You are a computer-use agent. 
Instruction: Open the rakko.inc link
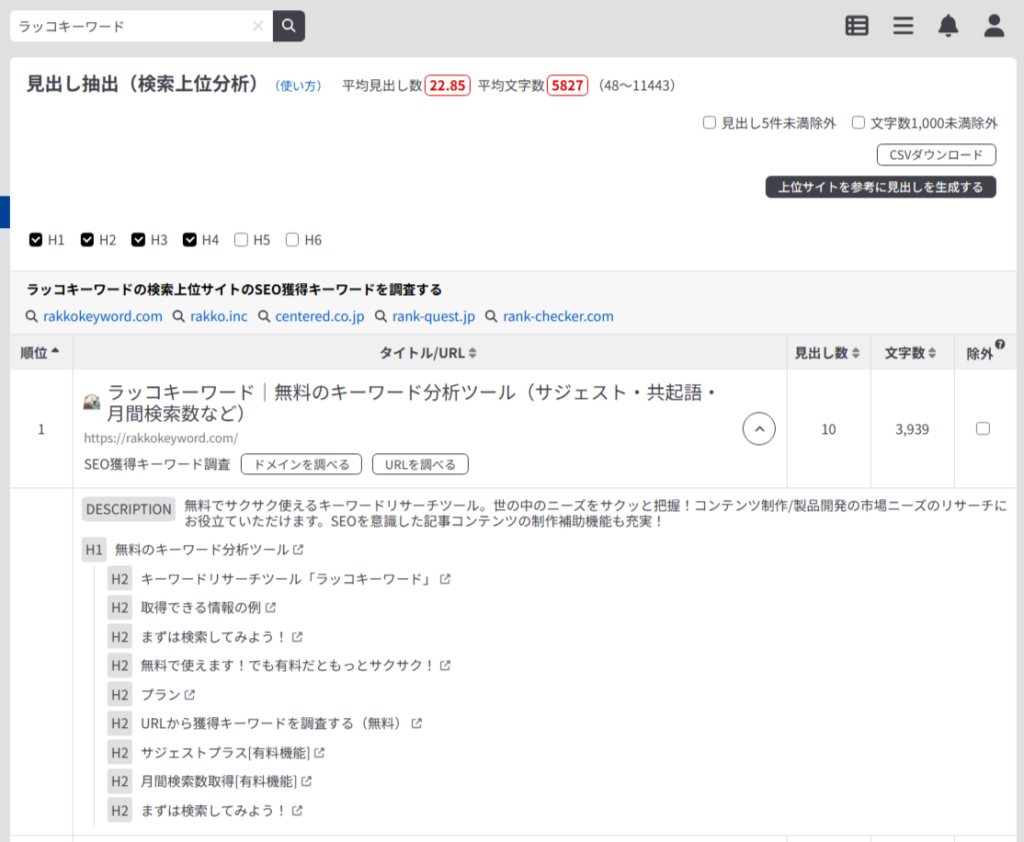click(219, 317)
